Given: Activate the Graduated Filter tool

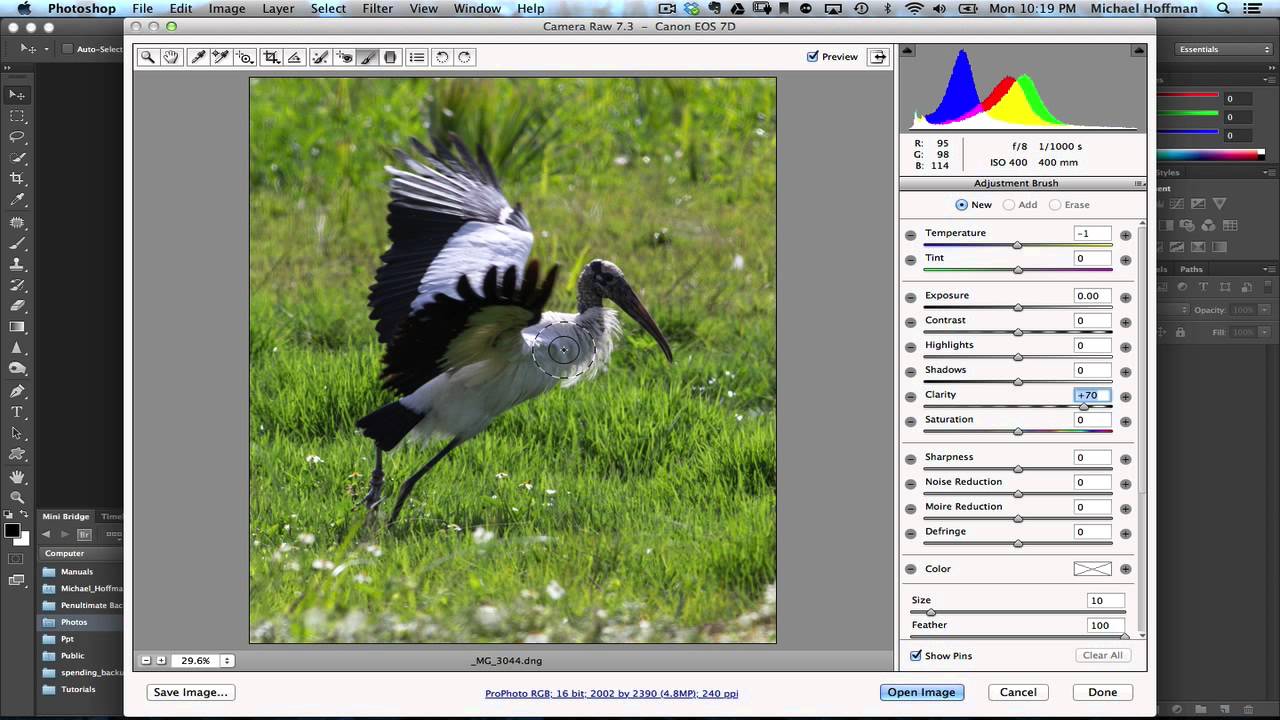Looking at the screenshot, I should (x=391, y=57).
